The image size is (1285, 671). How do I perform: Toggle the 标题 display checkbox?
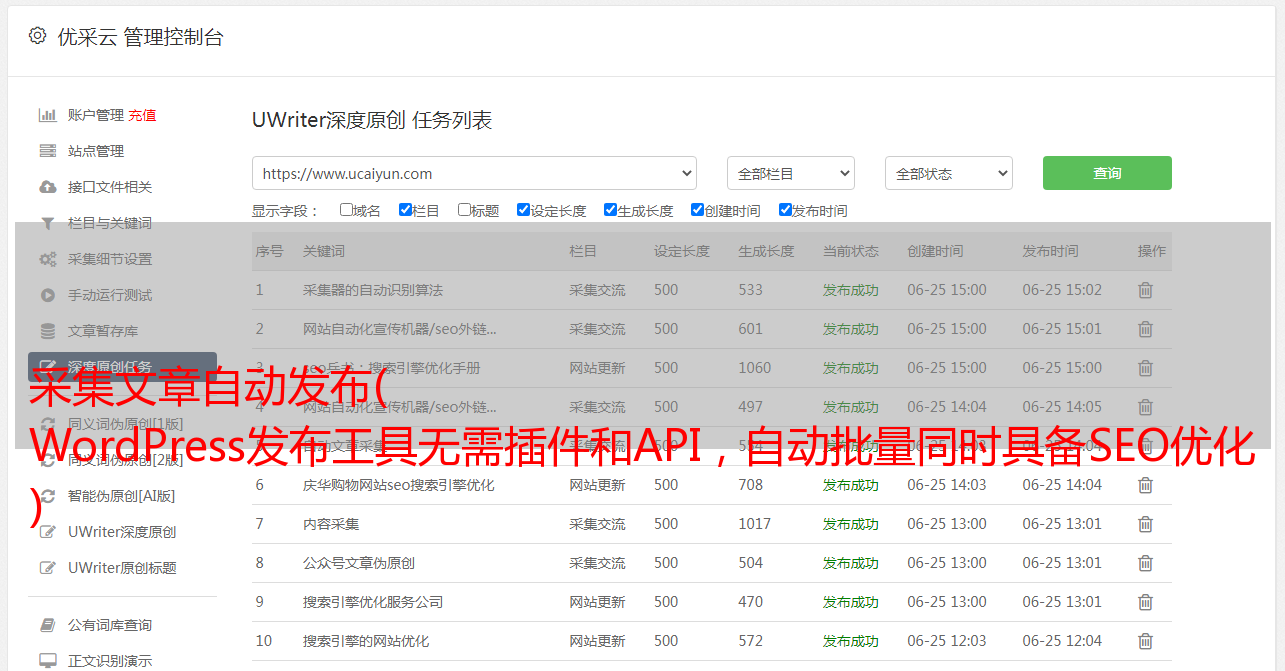pyautogui.click(x=464, y=210)
